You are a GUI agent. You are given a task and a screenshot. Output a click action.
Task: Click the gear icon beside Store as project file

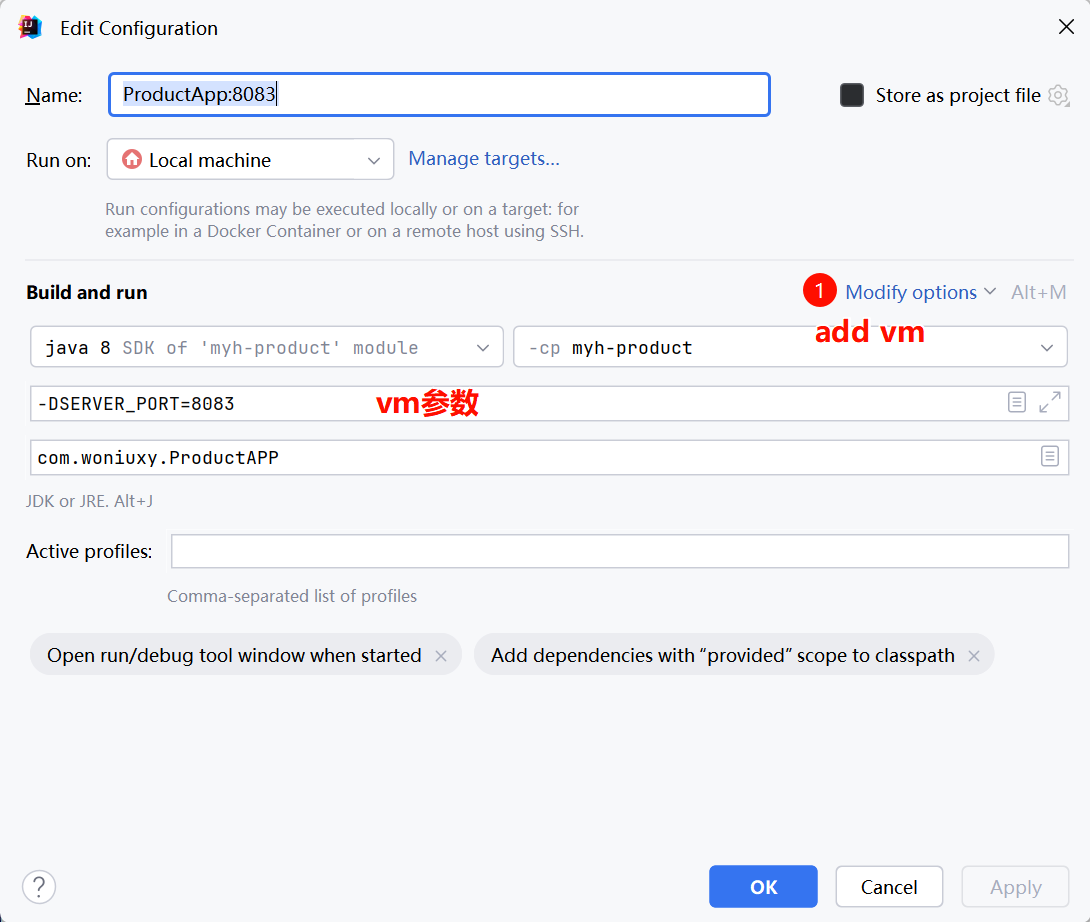pos(1058,96)
